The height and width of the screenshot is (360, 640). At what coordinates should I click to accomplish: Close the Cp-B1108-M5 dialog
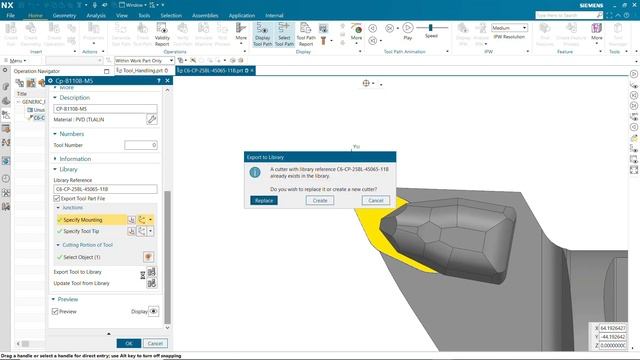tap(167, 81)
